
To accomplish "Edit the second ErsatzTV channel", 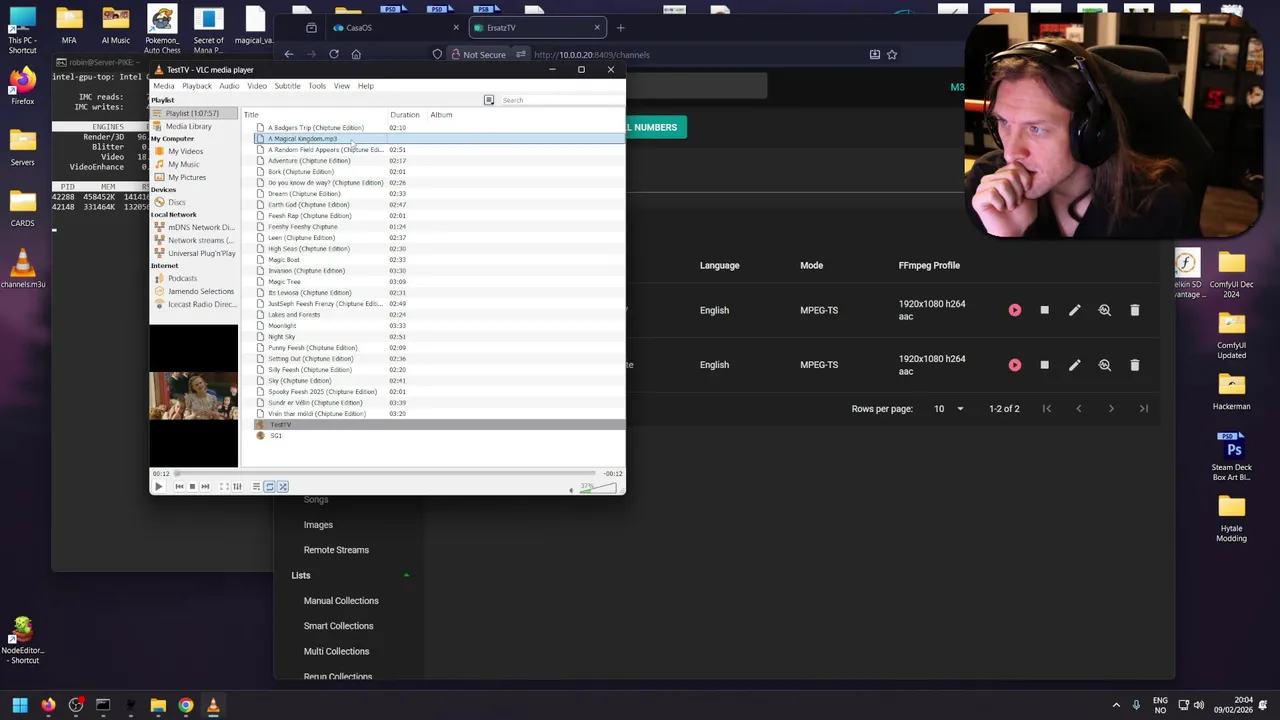I will (x=1075, y=365).
